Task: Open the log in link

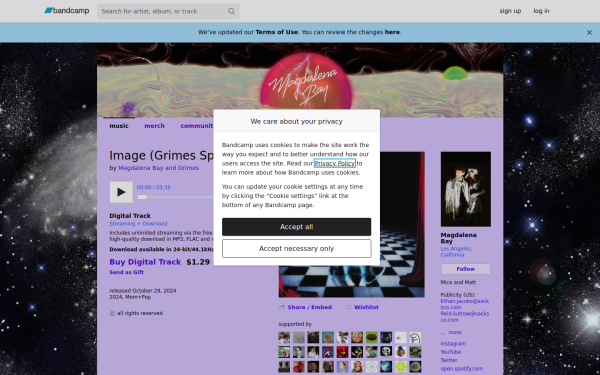Action: point(541,11)
